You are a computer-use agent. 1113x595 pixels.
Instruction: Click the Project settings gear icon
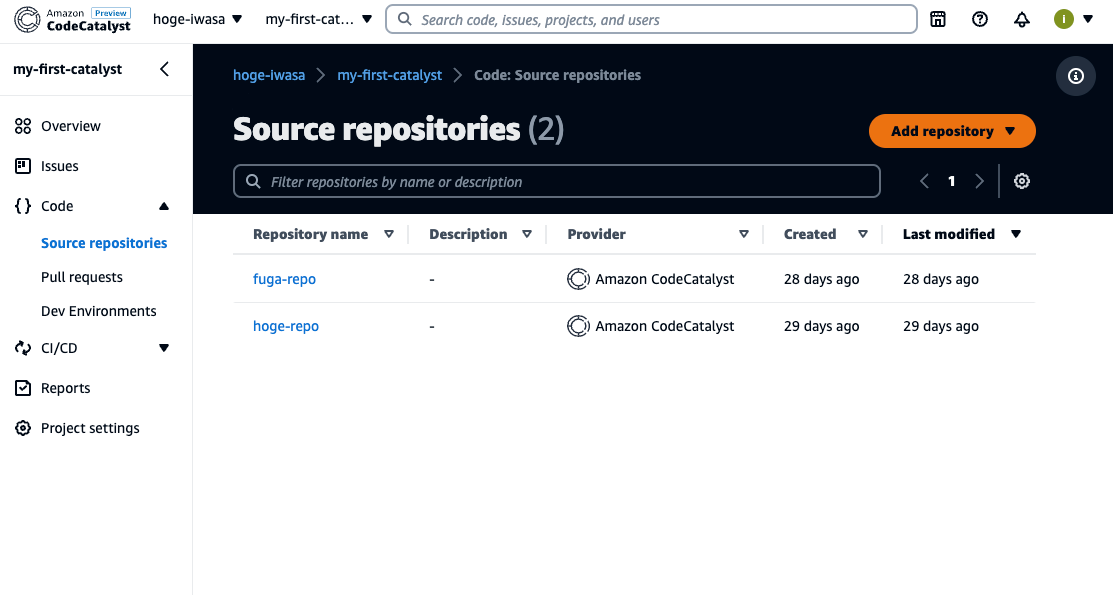click(x=23, y=428)
